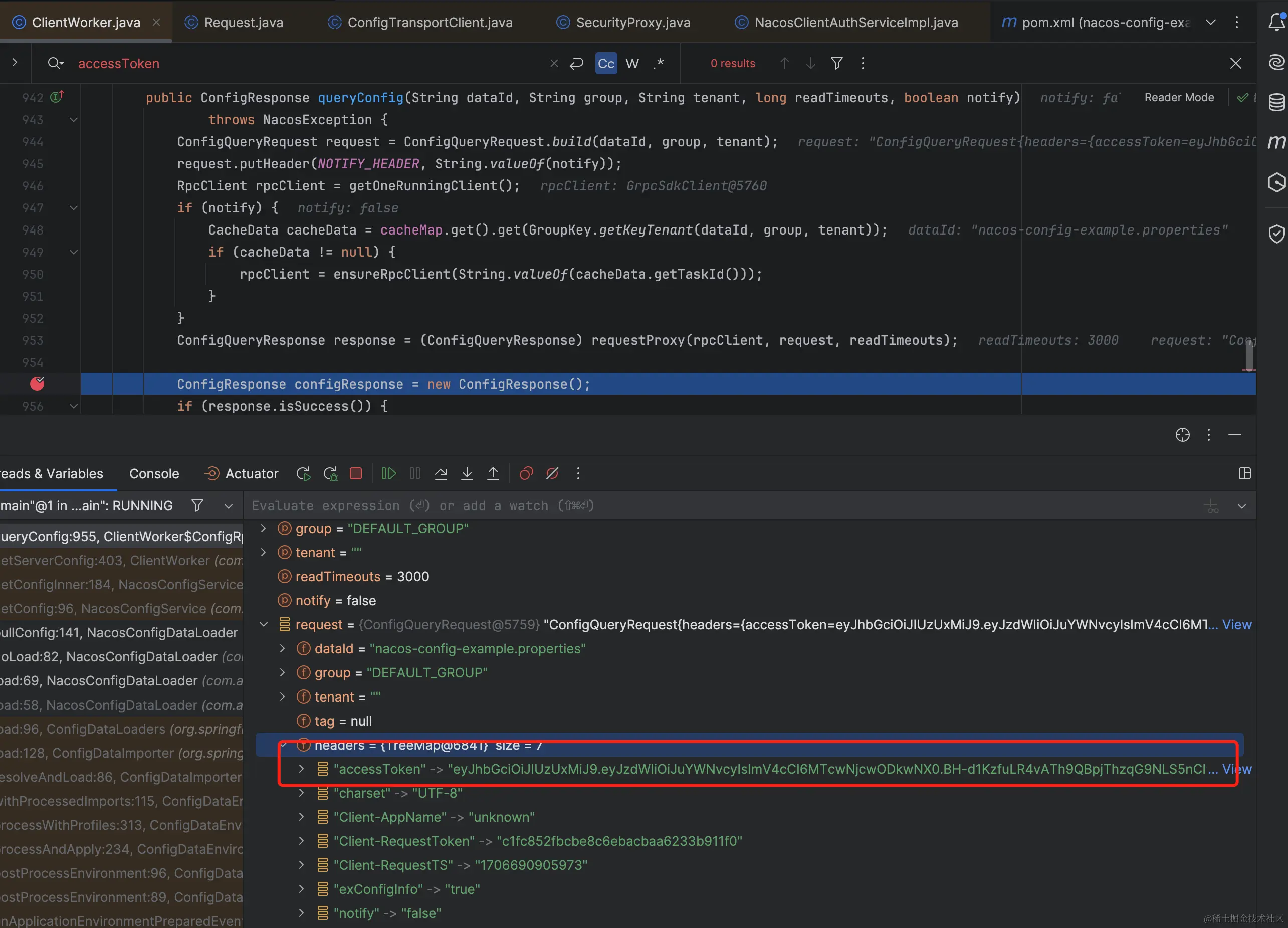Collapse the request variable node
The image size is (1288, 928).
click(x=264, y=625)
